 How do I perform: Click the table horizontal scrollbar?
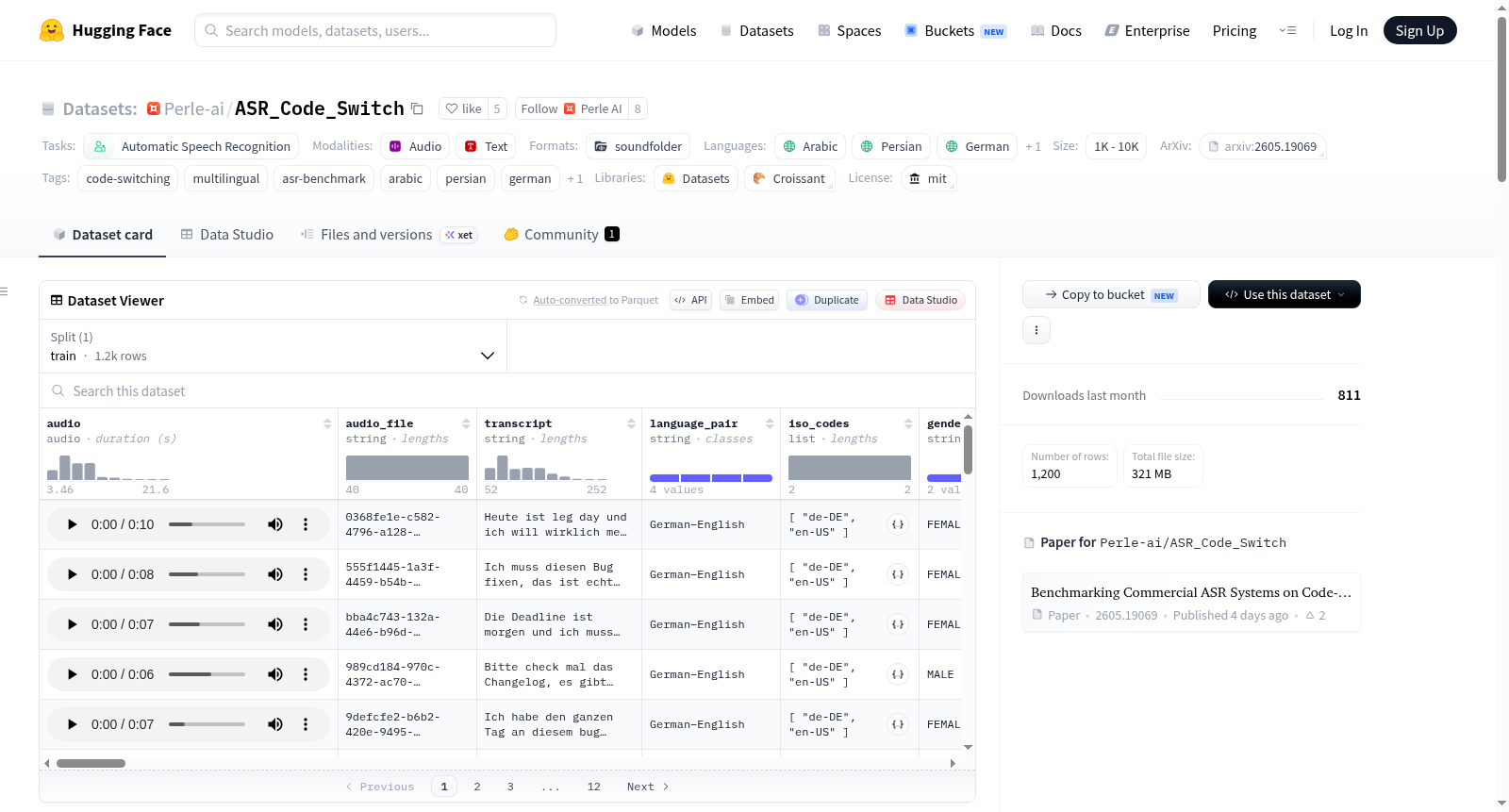(x=91, y=763)
